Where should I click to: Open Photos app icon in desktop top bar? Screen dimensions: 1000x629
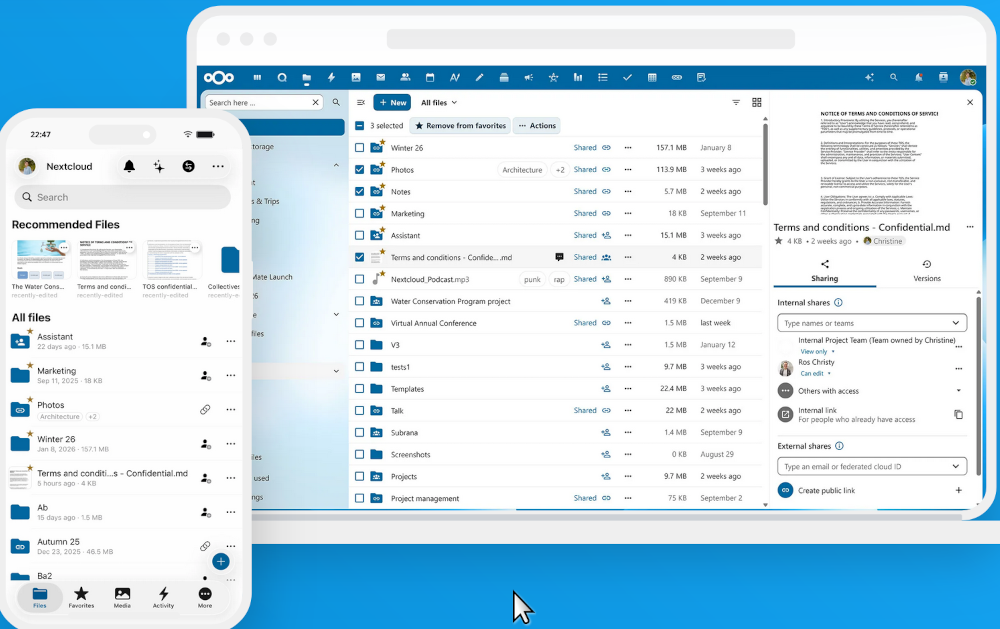point(356,78)
